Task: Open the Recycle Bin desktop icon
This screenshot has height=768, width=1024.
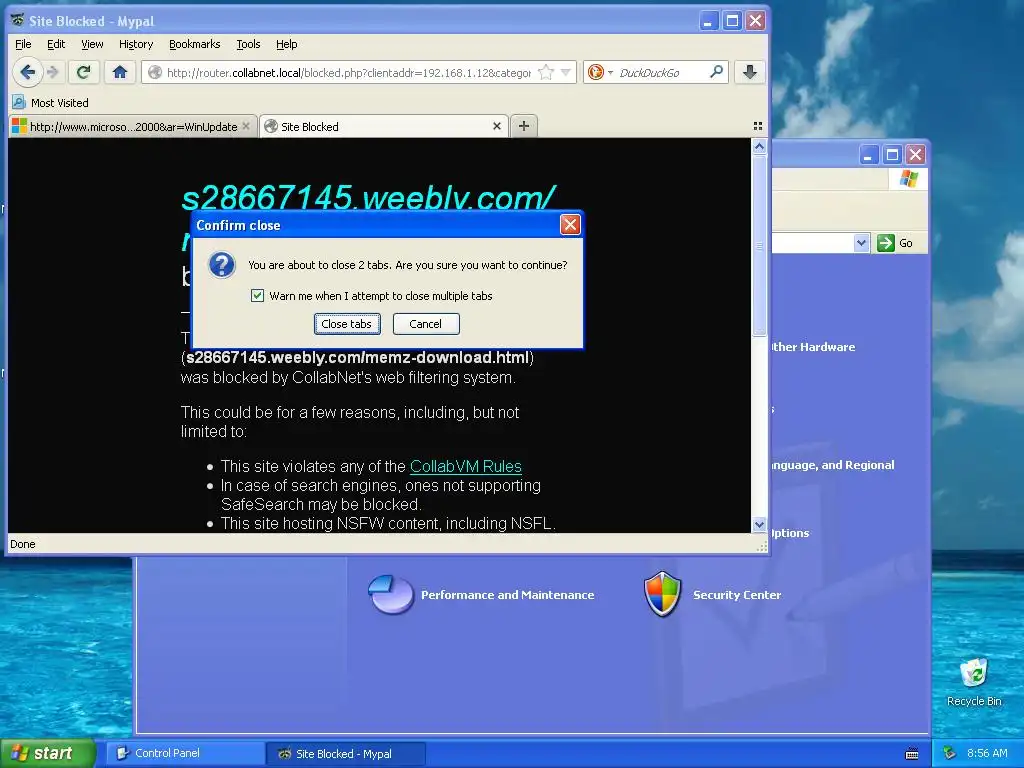Action: [974, 682]
